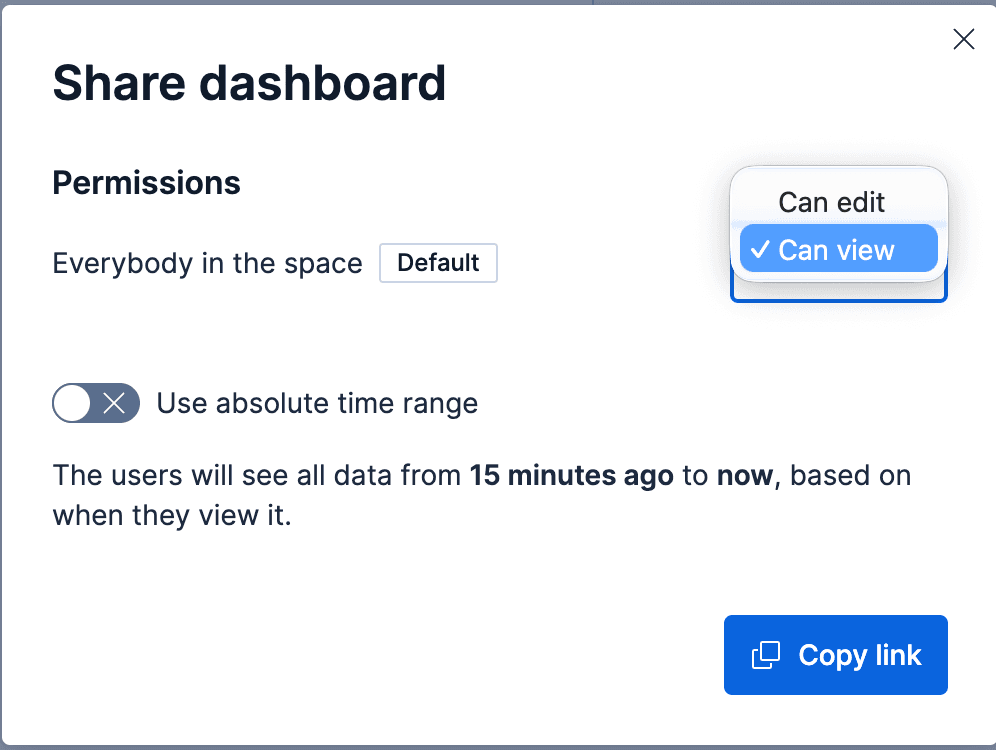The image size is (996, 750).
Task: Click the X icon to dismiss the dialog
Action: click(963, 39)
